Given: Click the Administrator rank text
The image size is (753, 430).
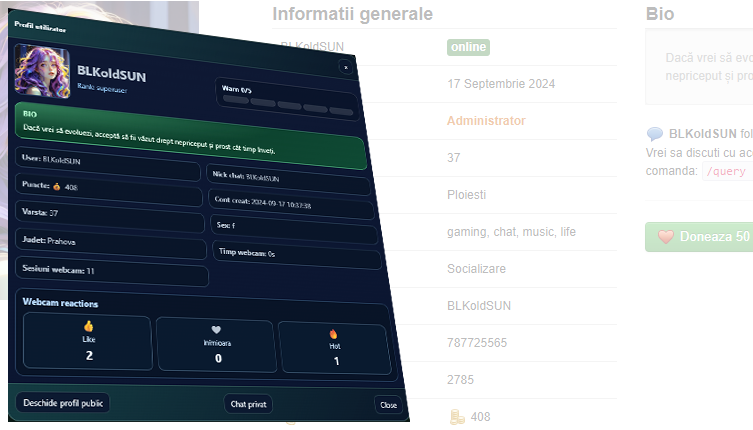Looking at the screenshot, I should [486, 121].
